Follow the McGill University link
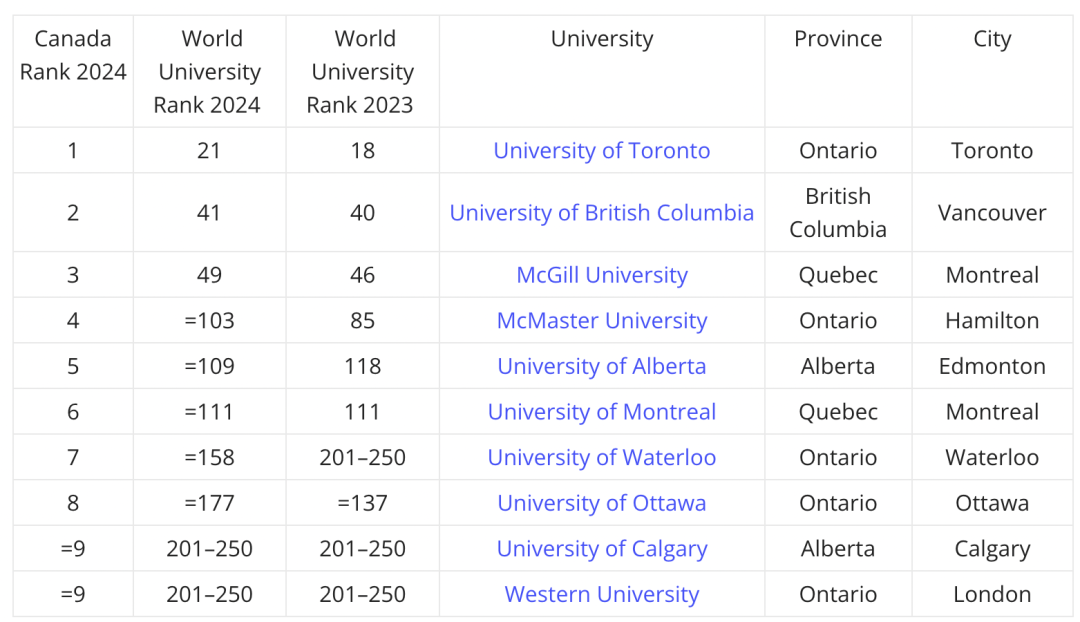Viewport: 1080px width, 622px height. pyautogui.click(x=601, y=275)
